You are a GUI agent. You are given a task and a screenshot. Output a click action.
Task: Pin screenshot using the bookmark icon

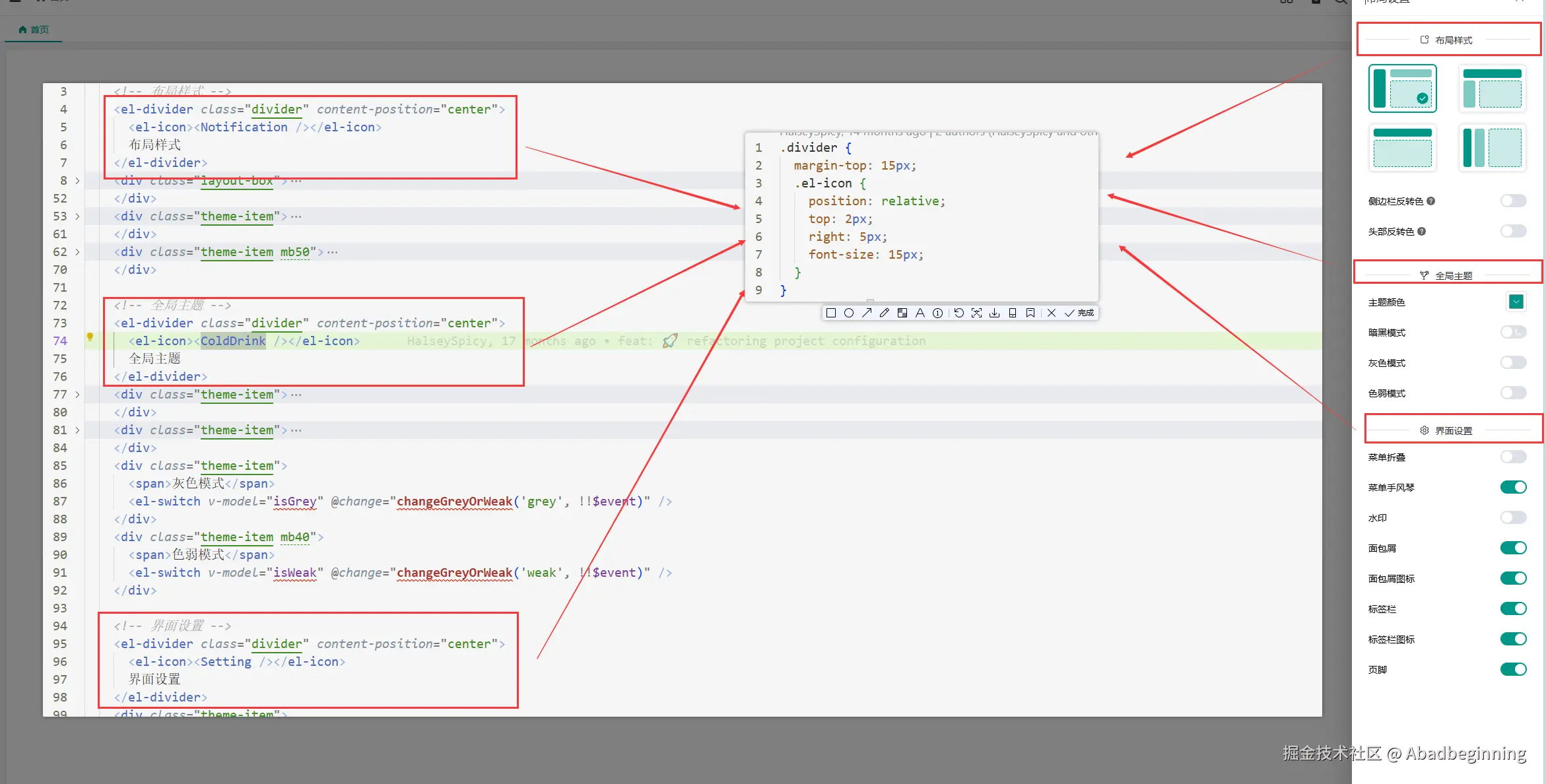pos(1030,313)
